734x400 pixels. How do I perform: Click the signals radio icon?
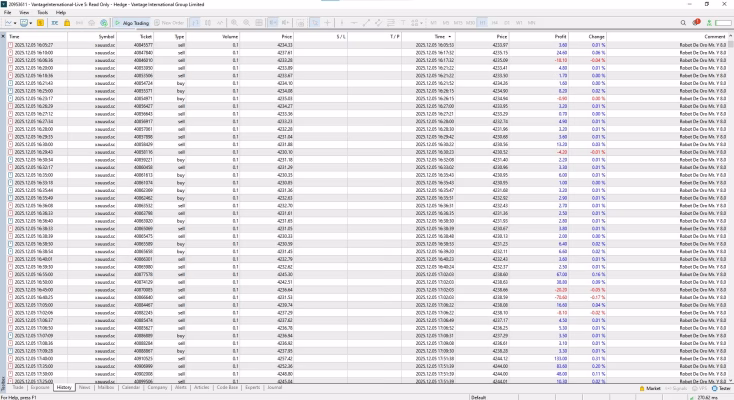pyautogui.click(x=79, y=22)
